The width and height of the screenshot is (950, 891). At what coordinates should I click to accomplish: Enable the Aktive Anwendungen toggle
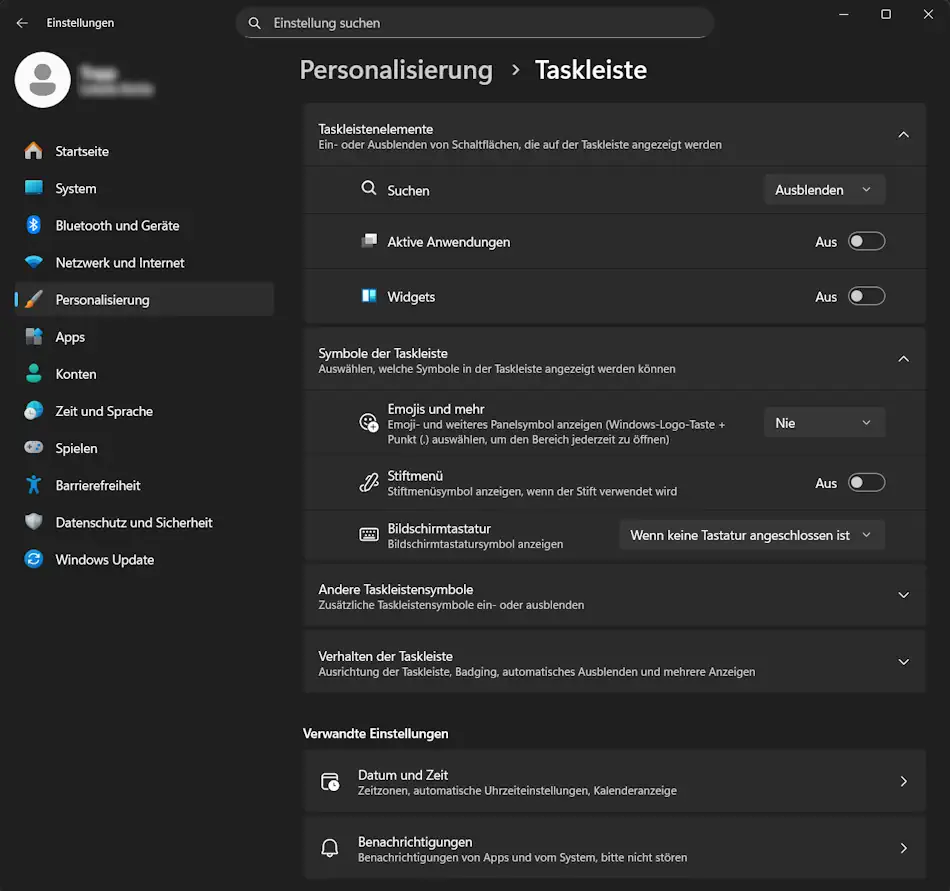coord(866,241)
